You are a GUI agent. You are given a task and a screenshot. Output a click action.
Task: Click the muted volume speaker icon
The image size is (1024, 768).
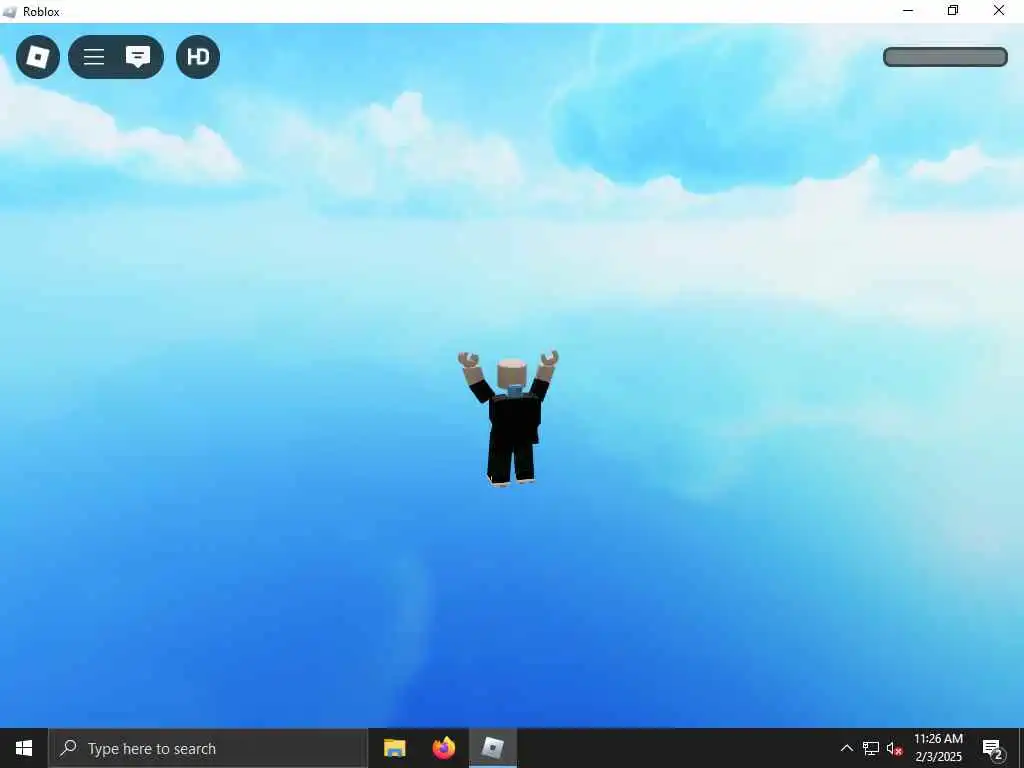coord(894,748)
